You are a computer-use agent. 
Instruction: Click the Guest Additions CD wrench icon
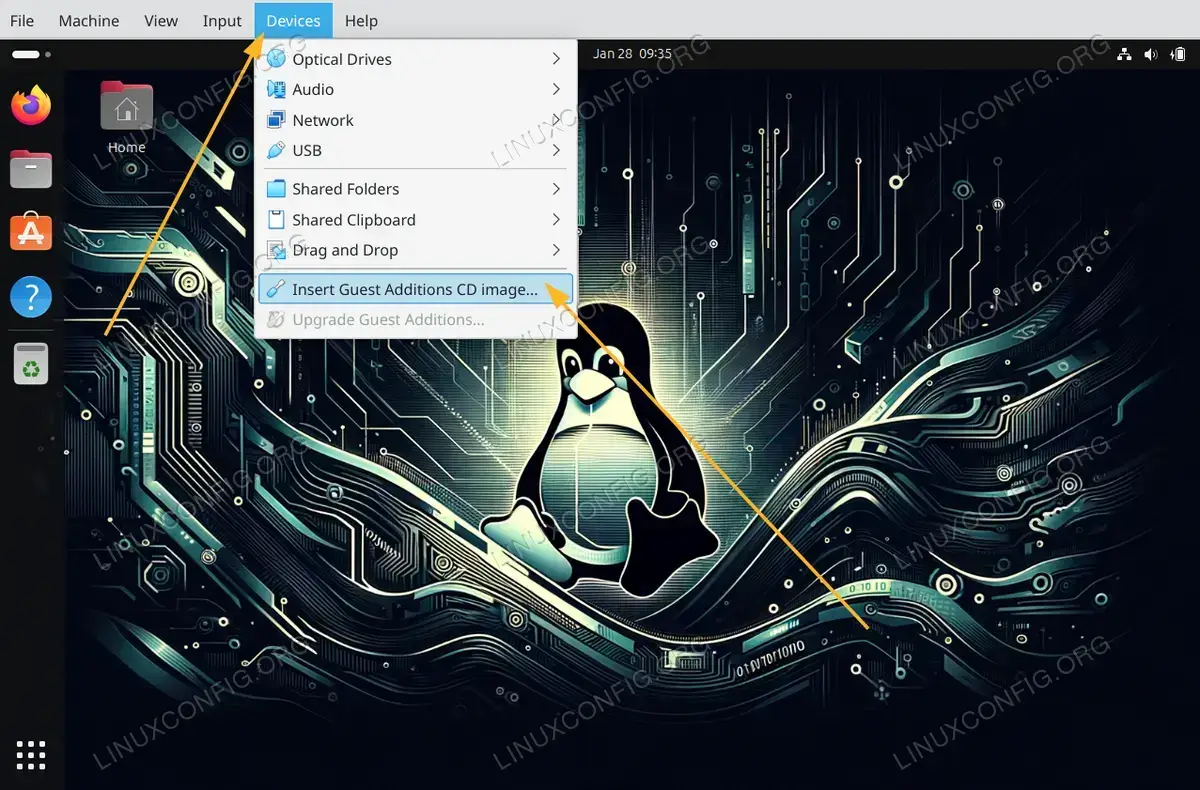click(x=276, y=290)
